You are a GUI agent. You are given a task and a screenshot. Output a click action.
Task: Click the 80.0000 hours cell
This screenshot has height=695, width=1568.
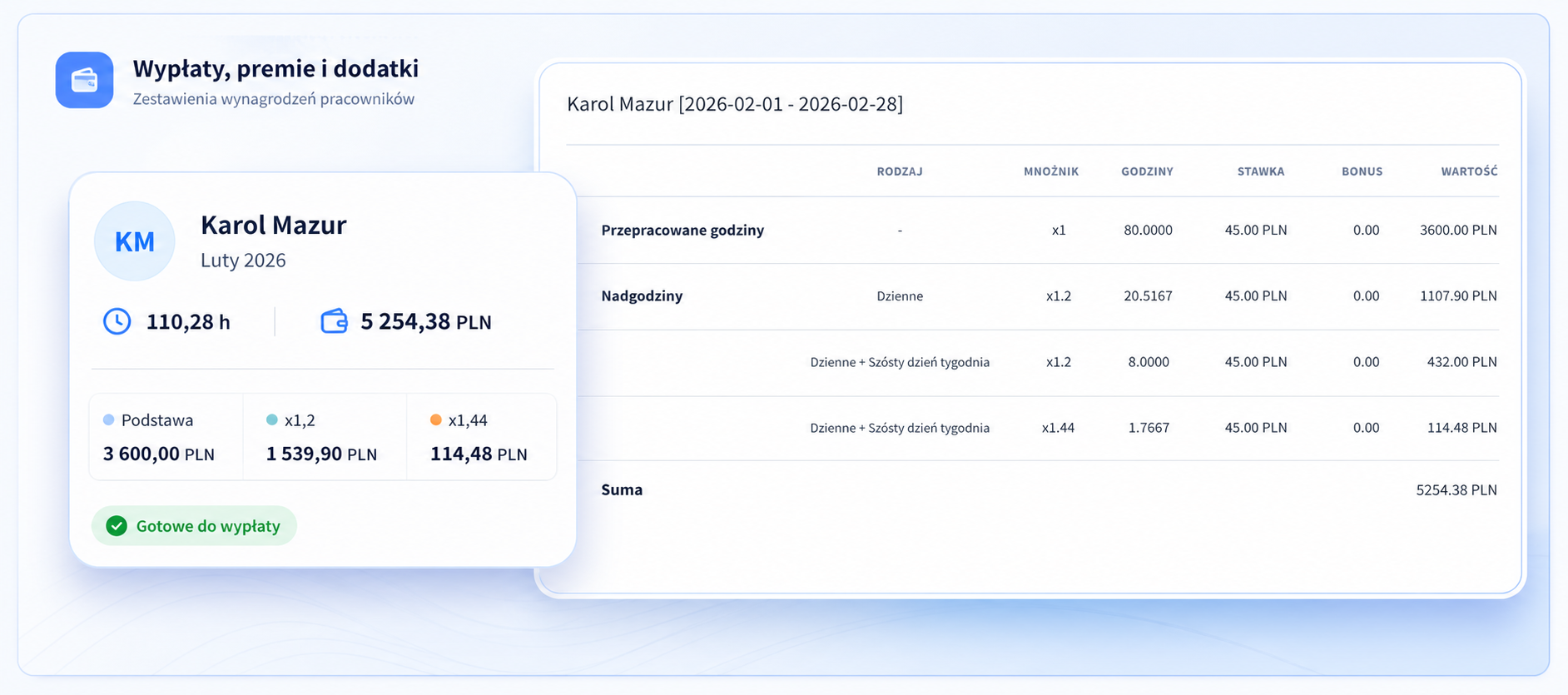[x=1148, y=231]
